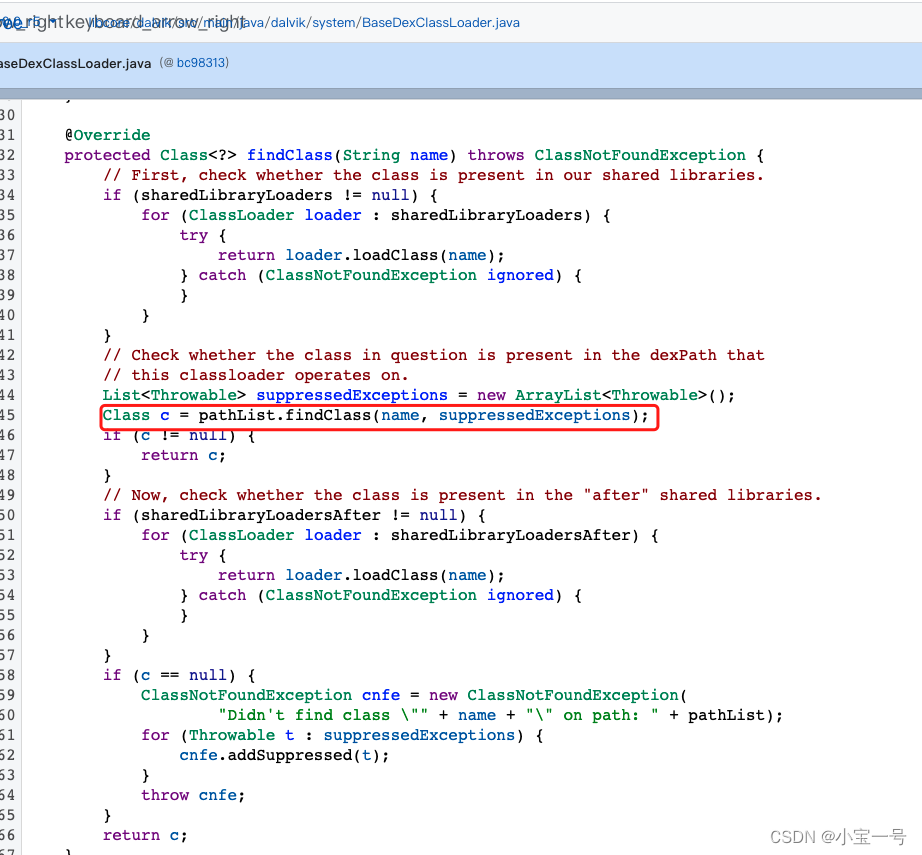The height and width of the screenshot is (855, 922).
Task: Open BaseDexClassLoader.java breadcrumb link
Action: (440, 23)
